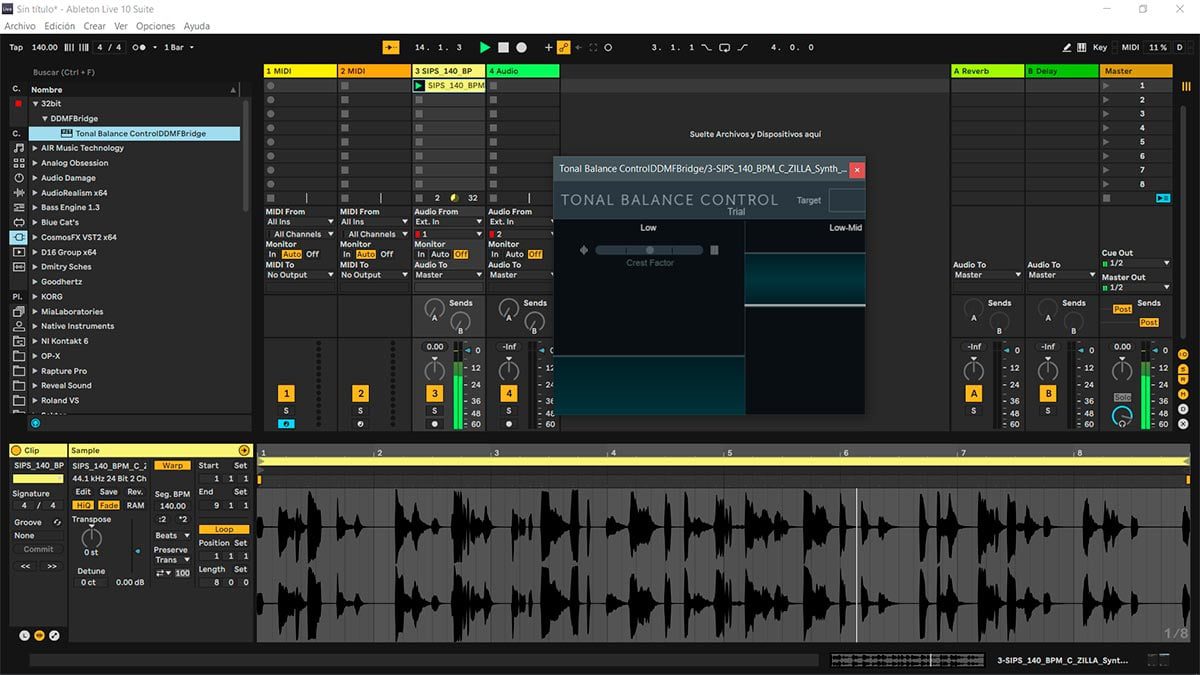Expand the Audio Damage folder
Screen dimensions: 1200x675
pos(35,178)
